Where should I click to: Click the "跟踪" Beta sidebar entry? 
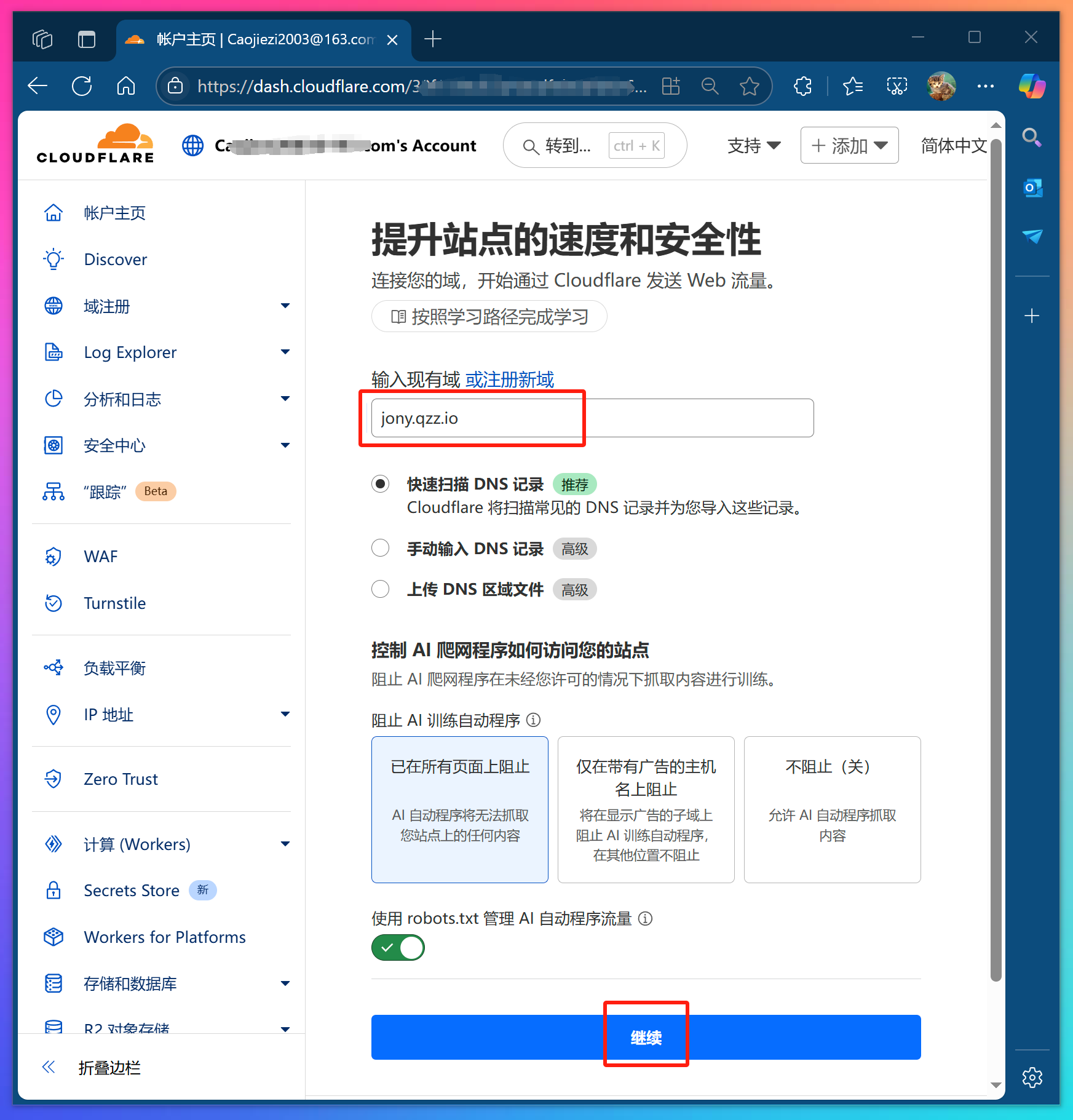coord(105,491)
